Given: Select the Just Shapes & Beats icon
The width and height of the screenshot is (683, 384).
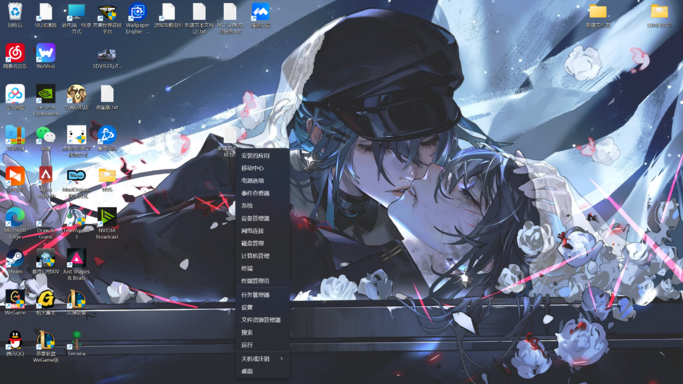Looking at the screenshot, I should (76, 264).
